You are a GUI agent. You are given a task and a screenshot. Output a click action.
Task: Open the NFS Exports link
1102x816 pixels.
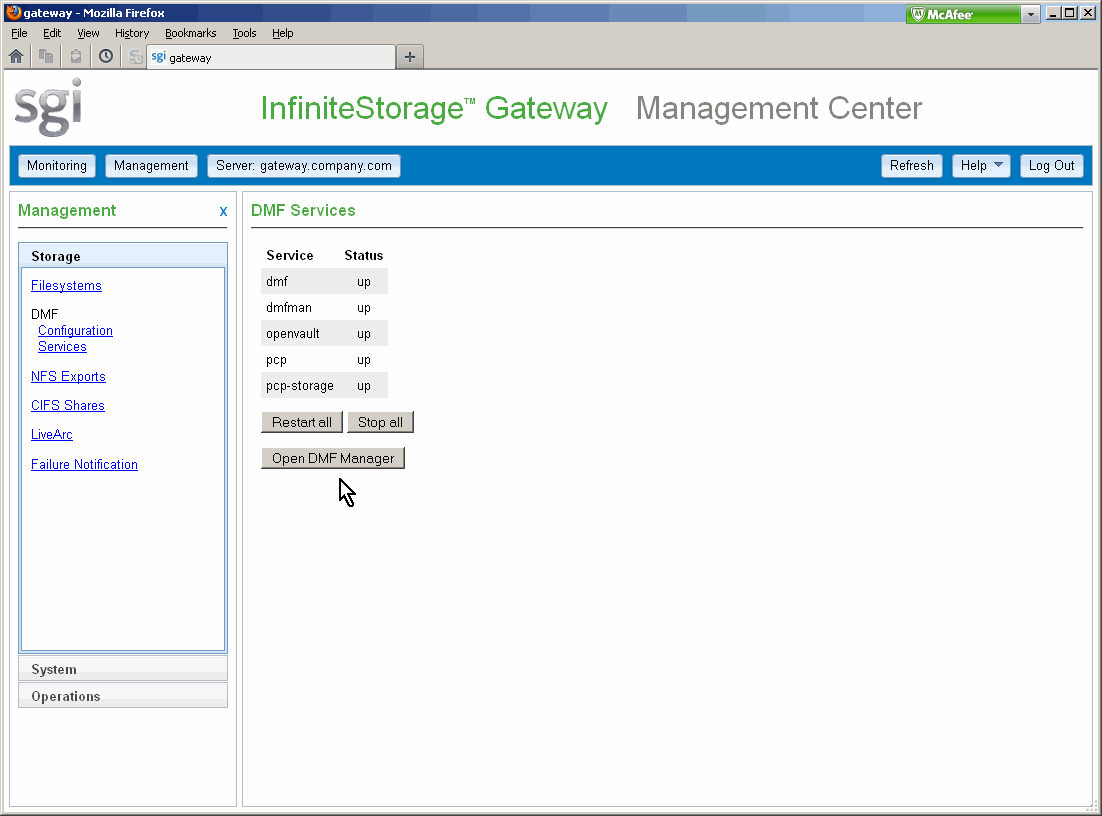click(x=68, y=377)
